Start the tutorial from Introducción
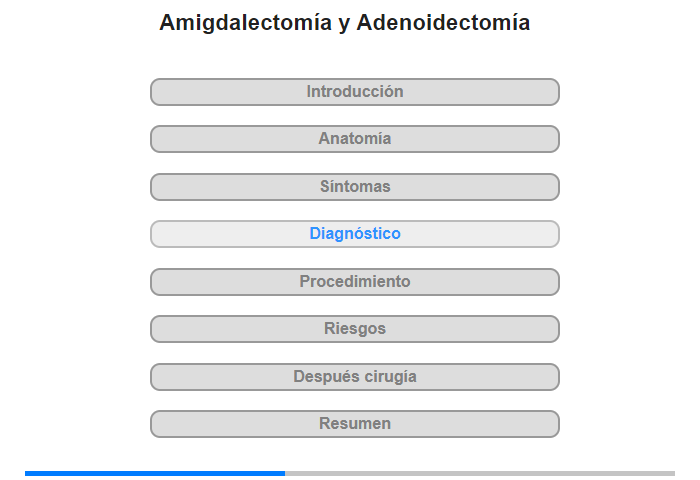 click(x=354, y=92)
